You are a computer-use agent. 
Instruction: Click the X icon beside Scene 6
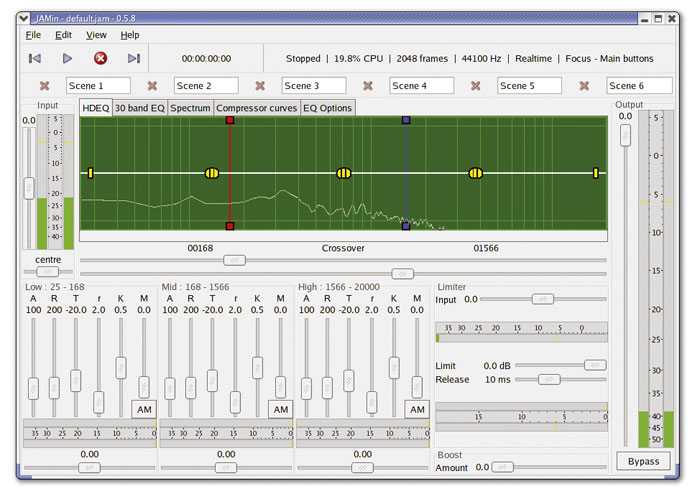[x=584, y=86]
